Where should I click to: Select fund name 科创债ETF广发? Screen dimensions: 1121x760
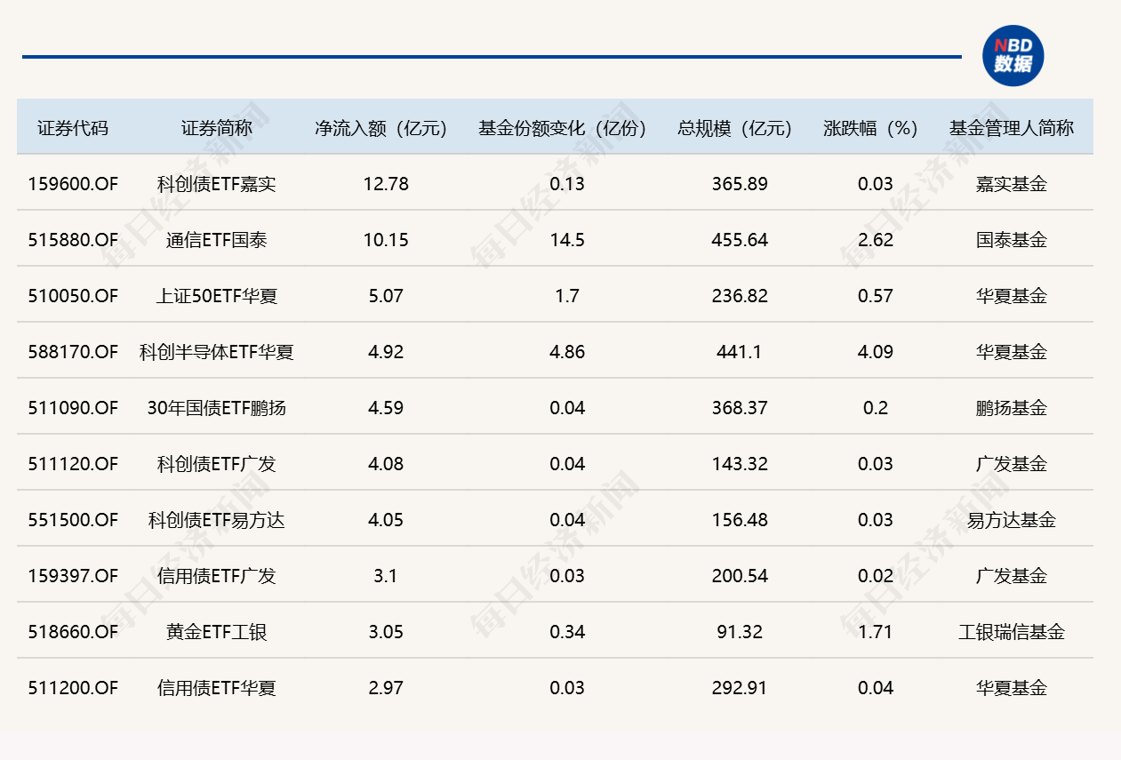point(217,463)
